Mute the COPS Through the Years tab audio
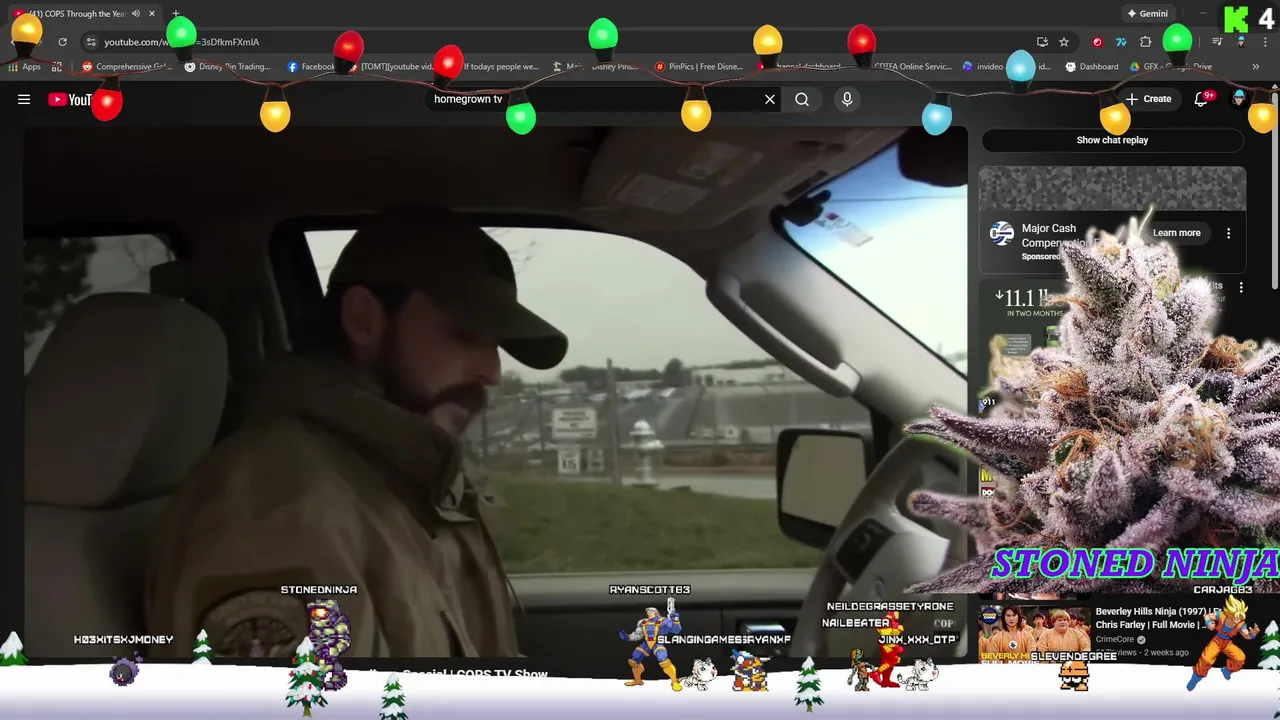This screenshot has height=720, width=1280. point(135,14)
